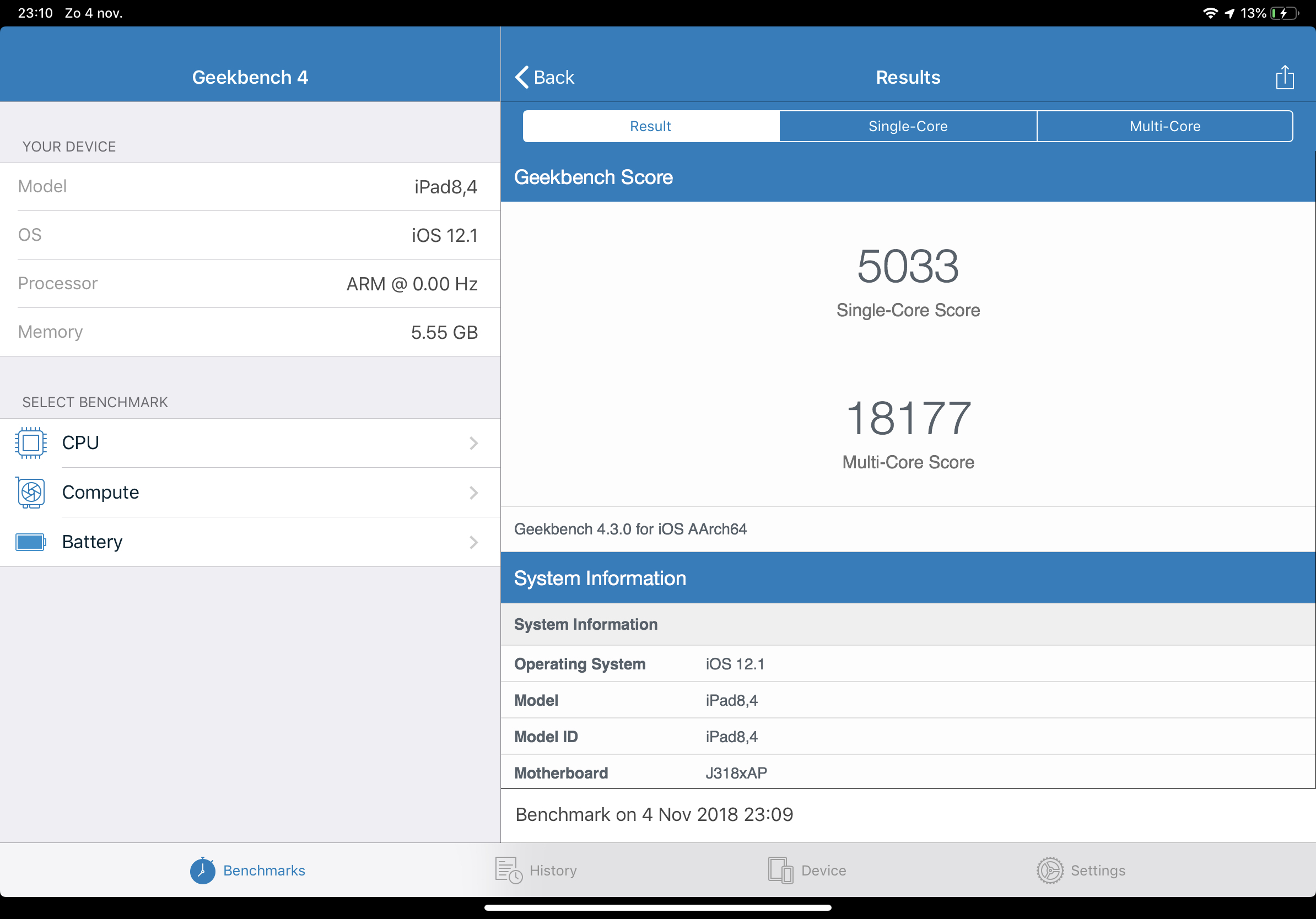The height and width of the screenshot is (919, 1316).
Task: Switch to the Single-Core tab
Action: pyautogui.click(x=907, y=126)
